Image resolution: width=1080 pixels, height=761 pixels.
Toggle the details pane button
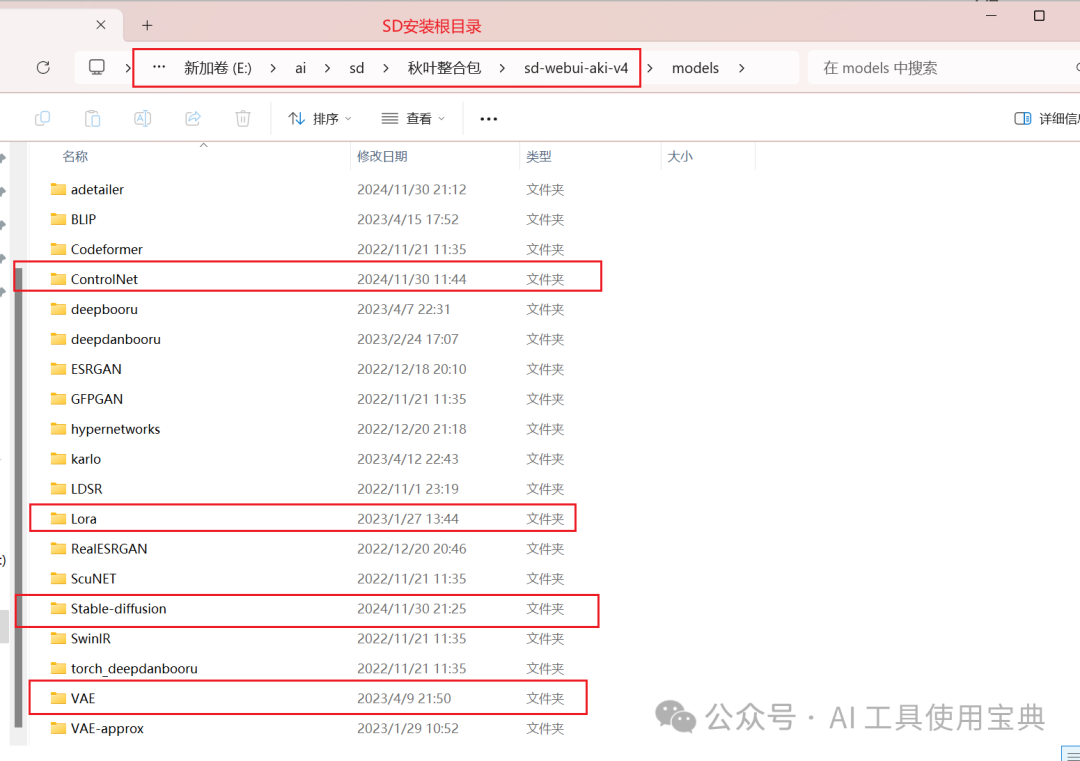coord(1046,118)
